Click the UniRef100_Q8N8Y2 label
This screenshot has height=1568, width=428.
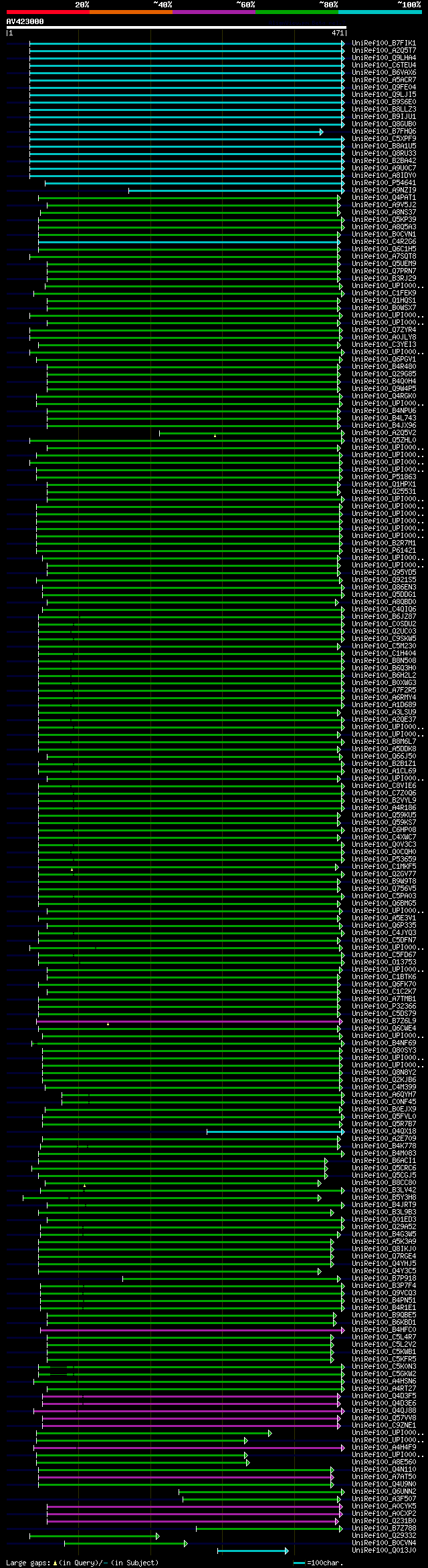(384, 1073)
